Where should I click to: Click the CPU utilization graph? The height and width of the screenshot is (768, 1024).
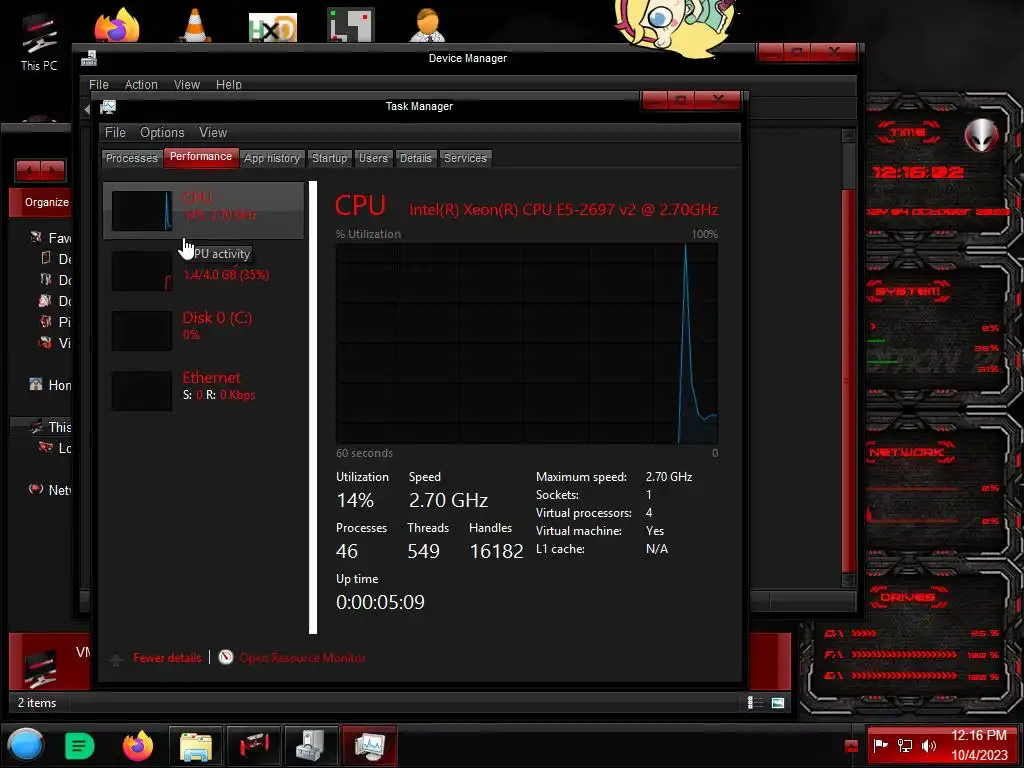coord(526,344)
